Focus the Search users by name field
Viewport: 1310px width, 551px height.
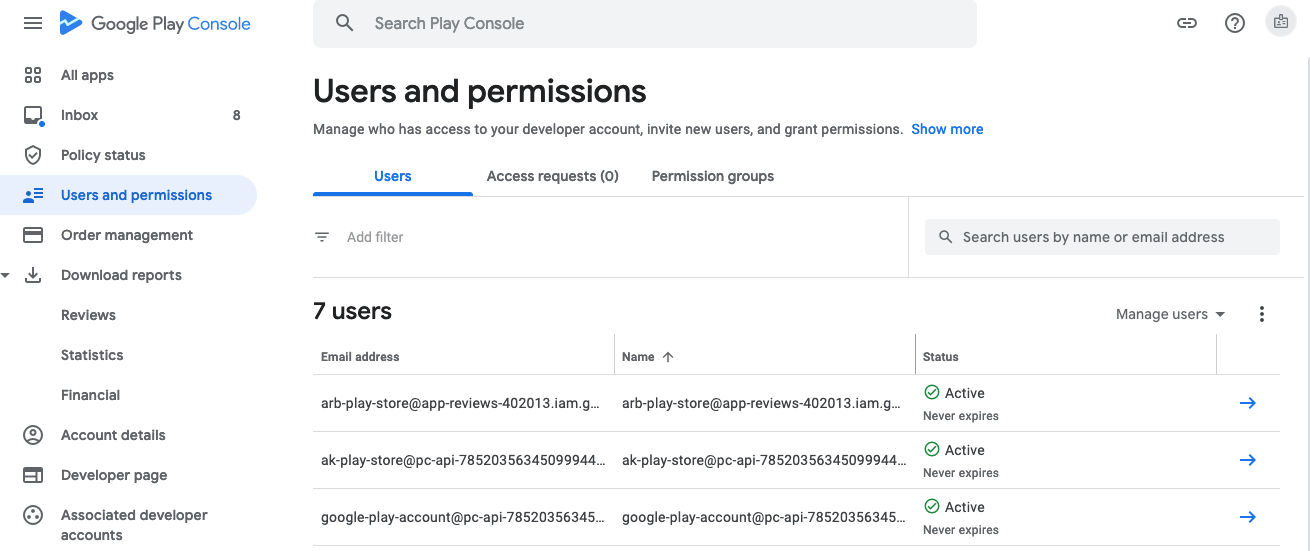1102,237
